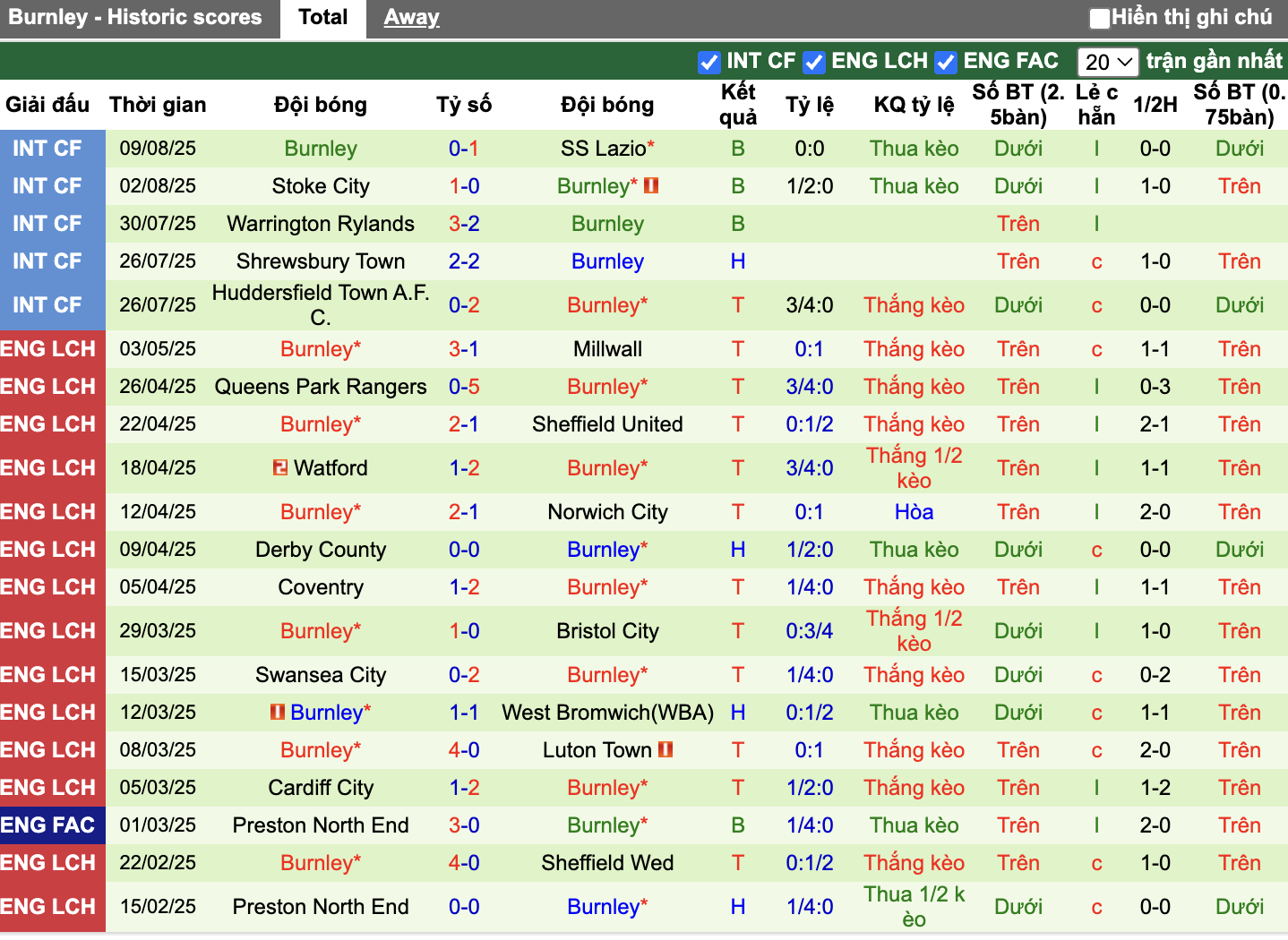
Task: Click the 0-1 score of Burnley vs SS Lazio
Action: pos(464,149)
